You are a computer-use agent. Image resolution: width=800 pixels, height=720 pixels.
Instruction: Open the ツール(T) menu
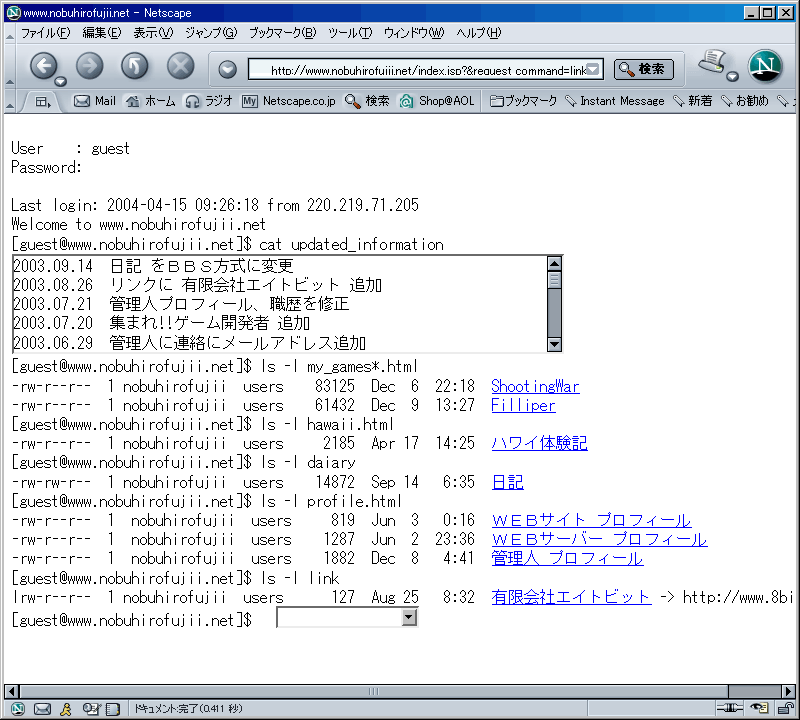[350, 33]
